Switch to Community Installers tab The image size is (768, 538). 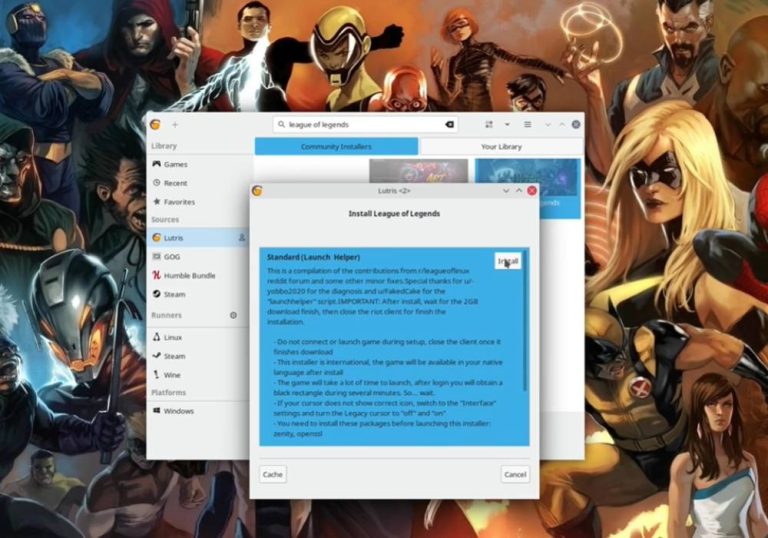tap(336, 147)
